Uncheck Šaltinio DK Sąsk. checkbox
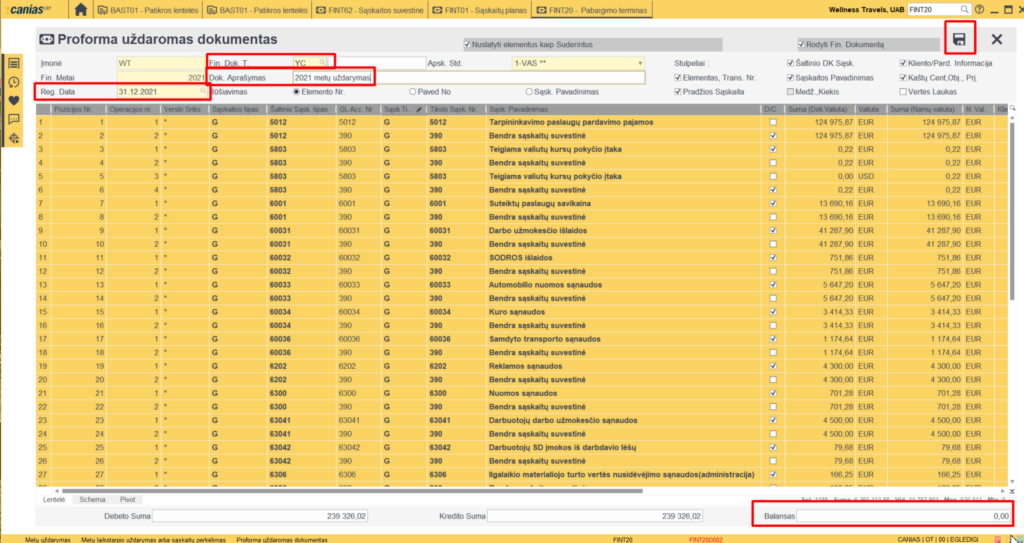Viewport: 1024px width, 543px height. click(x=791, y=62)
